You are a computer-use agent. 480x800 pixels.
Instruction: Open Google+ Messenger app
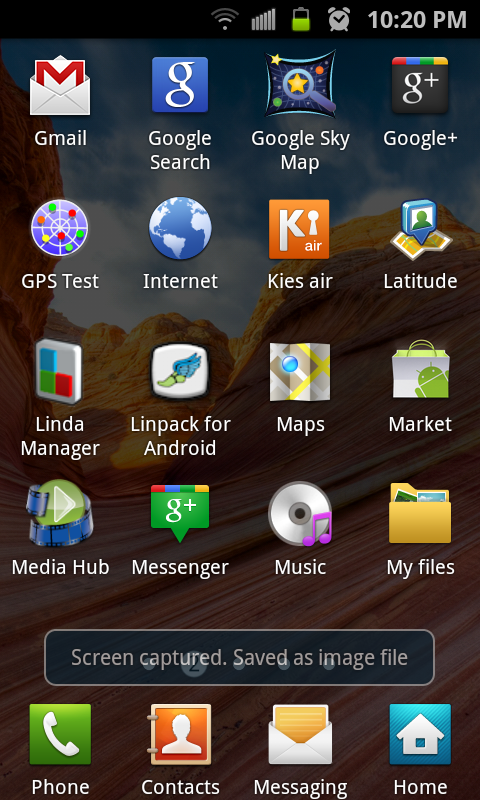pos(180,513)
